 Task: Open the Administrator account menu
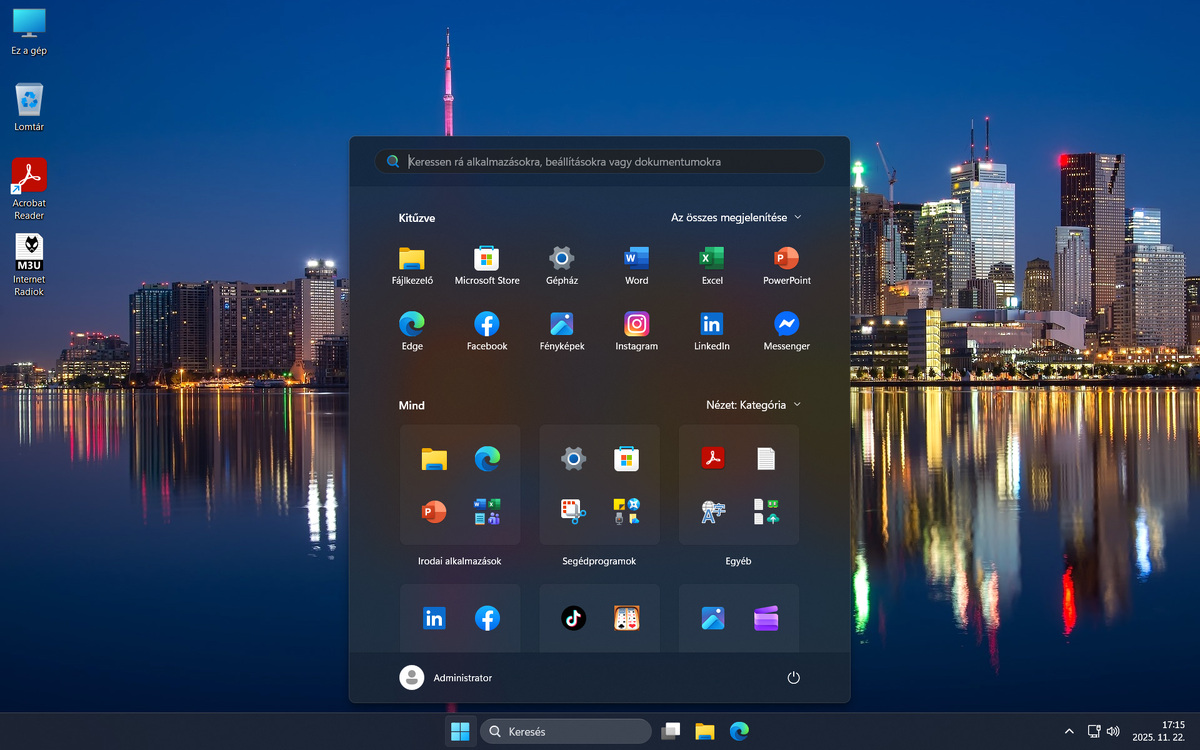(x=446, y=677)
